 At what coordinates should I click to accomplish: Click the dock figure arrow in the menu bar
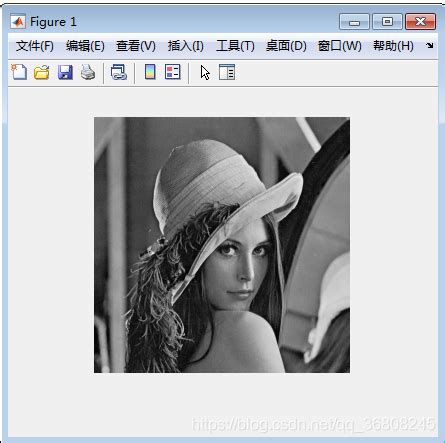[430, 45]
